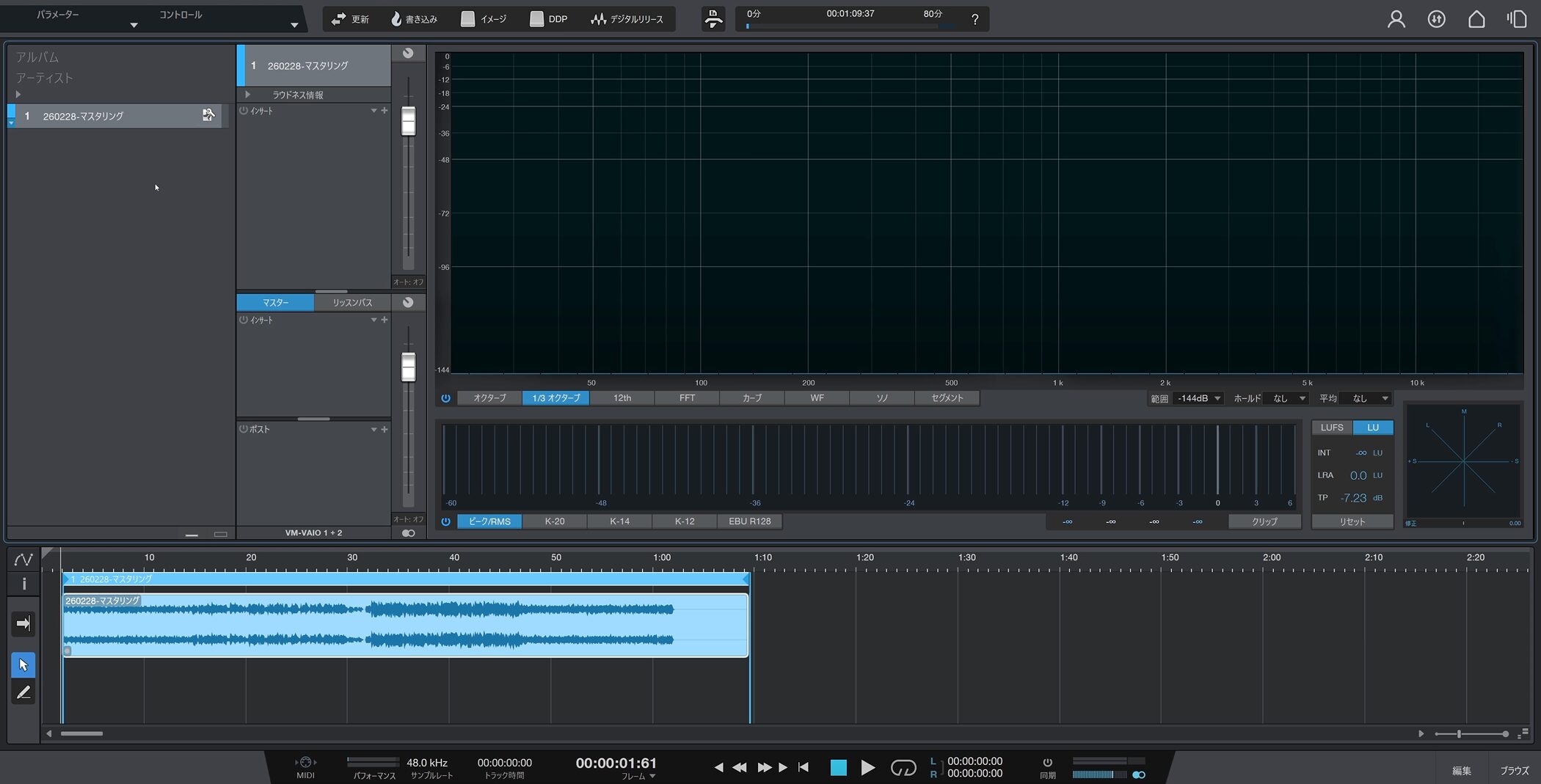1541x784 pixels.
Task: Open the DDP export tool
Action: coord(548,19)
